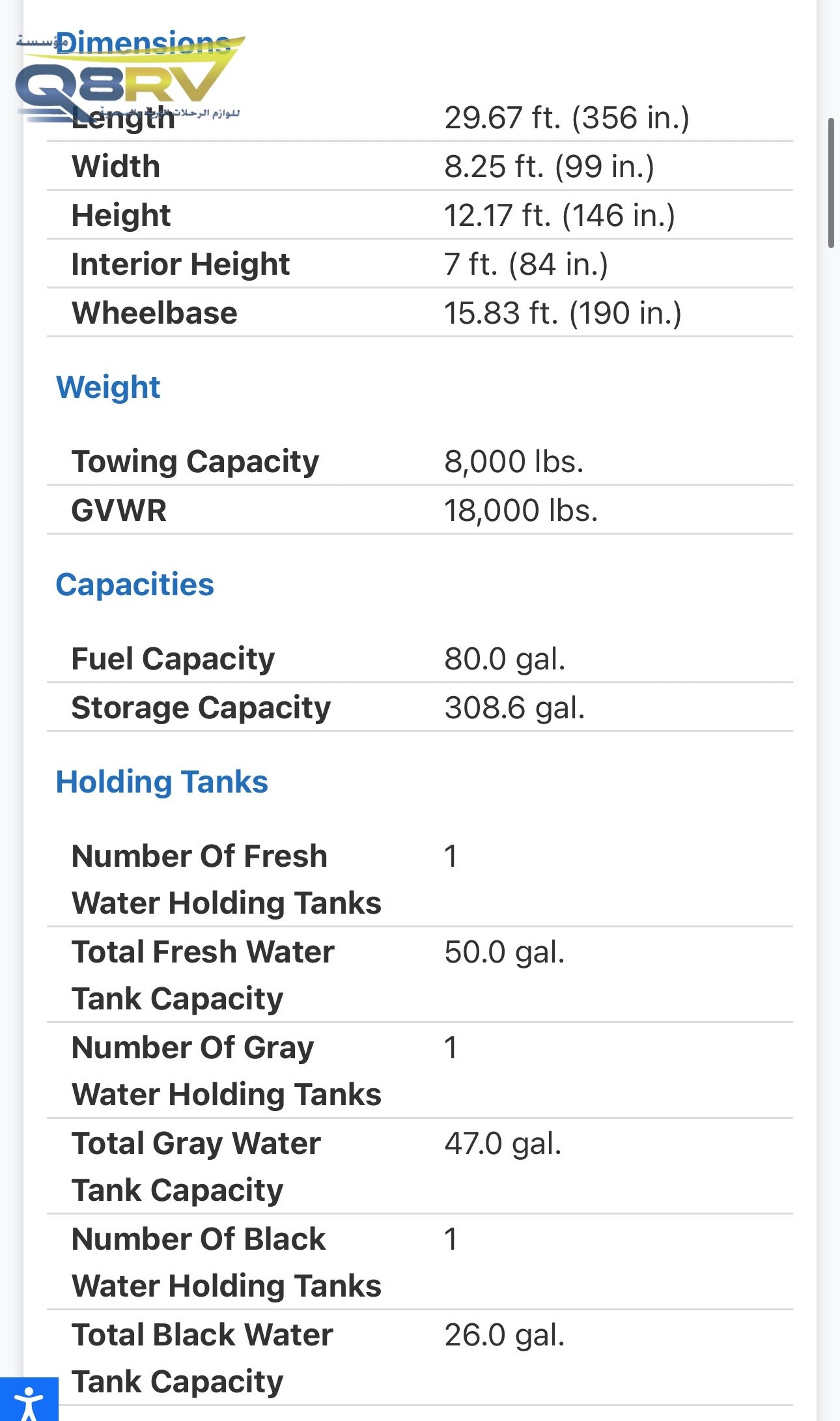Select the Storage Capacity value 308.6 gal.

click(x=514, y=708)
